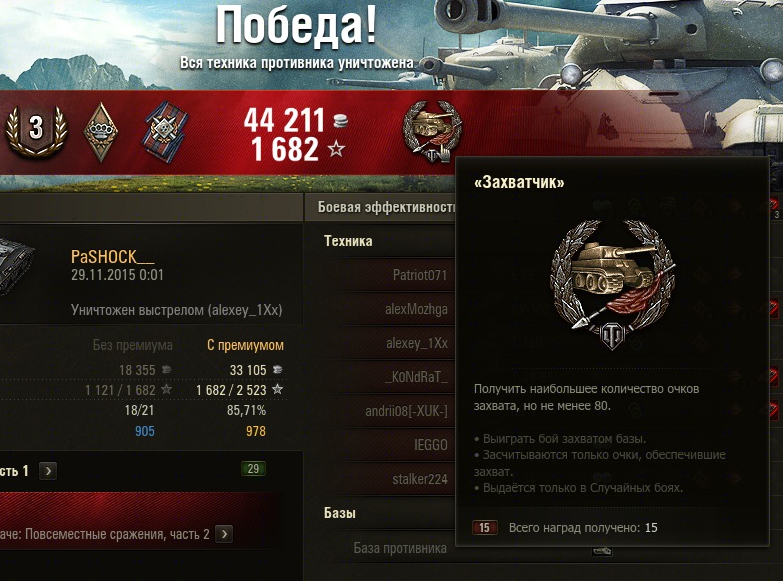Click the large Захватчик medal image in tooltip
The height and width of the screenshot is (581, 783).
coord(612,284)
